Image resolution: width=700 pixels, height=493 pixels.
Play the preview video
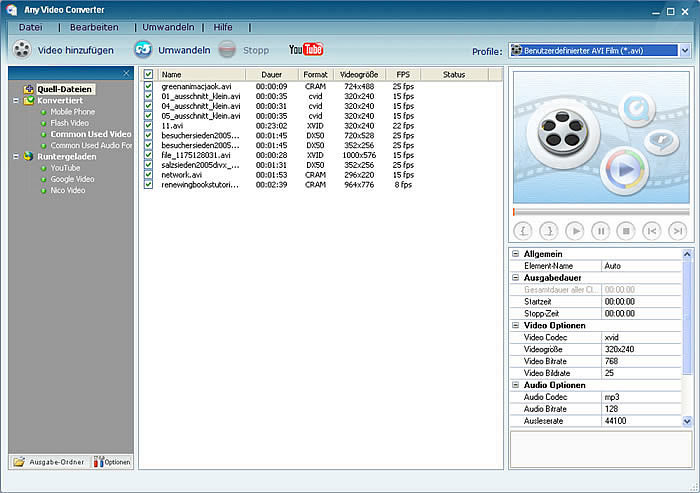point(575,231)
